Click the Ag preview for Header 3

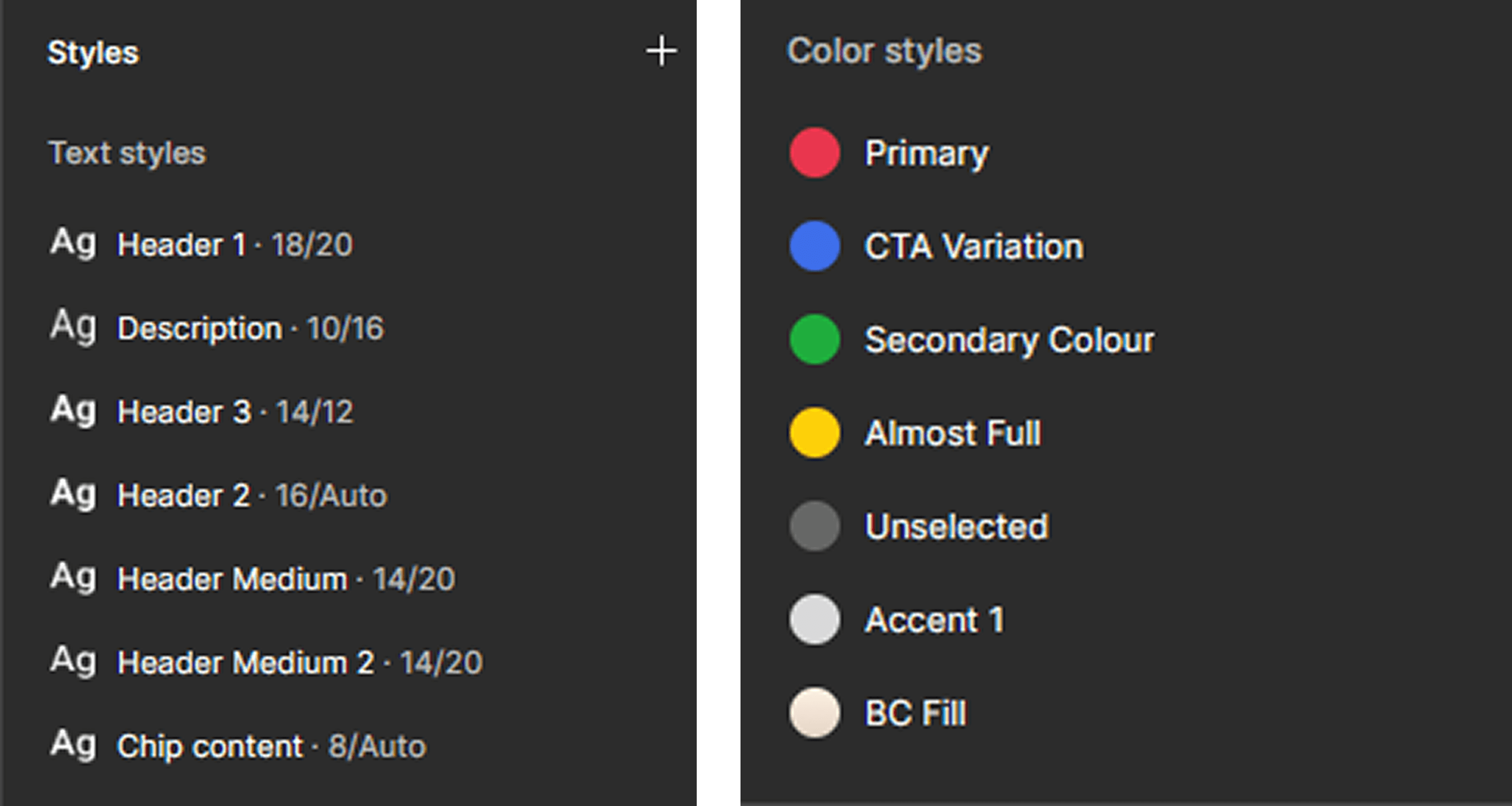pyautogui.click(x=73, y=410)
